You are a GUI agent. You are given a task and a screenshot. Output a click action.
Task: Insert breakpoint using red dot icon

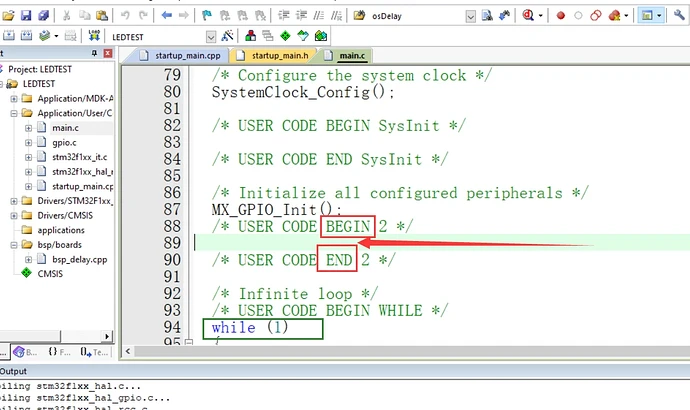point(561,15)
